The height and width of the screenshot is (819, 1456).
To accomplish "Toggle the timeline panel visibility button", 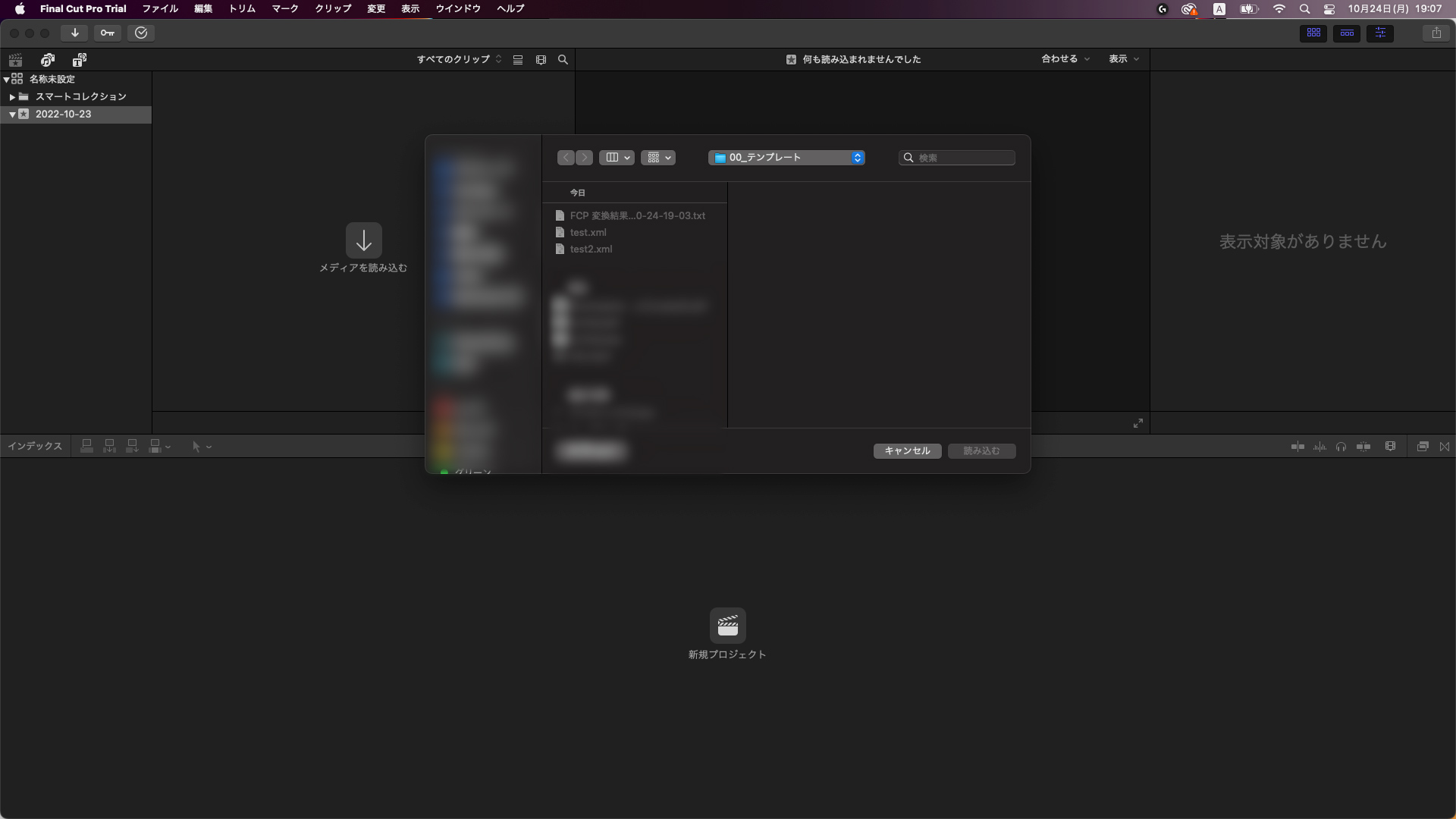I will click(x=1347, y=33).
